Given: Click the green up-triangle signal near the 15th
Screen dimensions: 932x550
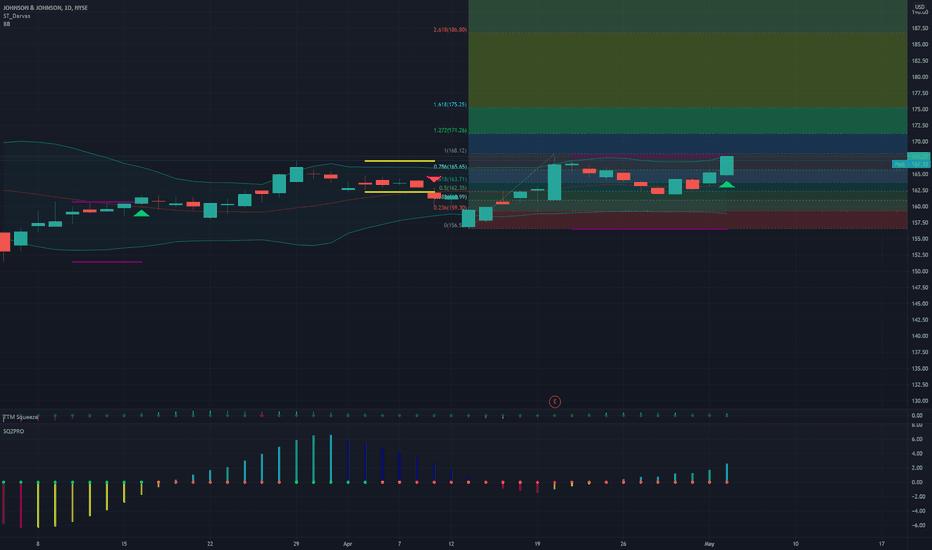Looking at the screenshot, I should 141,213.
